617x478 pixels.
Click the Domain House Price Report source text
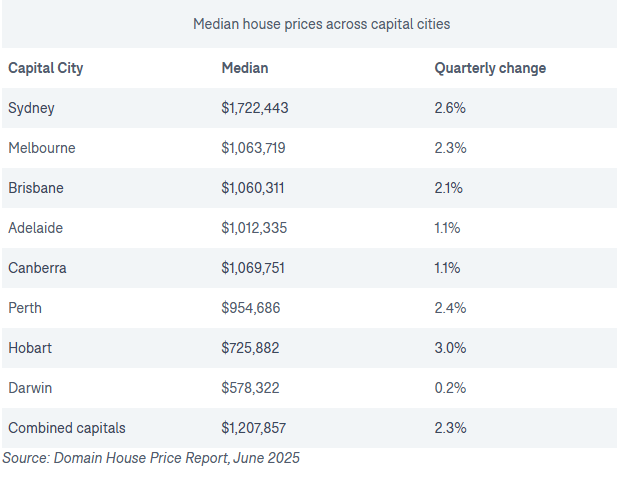tap(151, 458)
